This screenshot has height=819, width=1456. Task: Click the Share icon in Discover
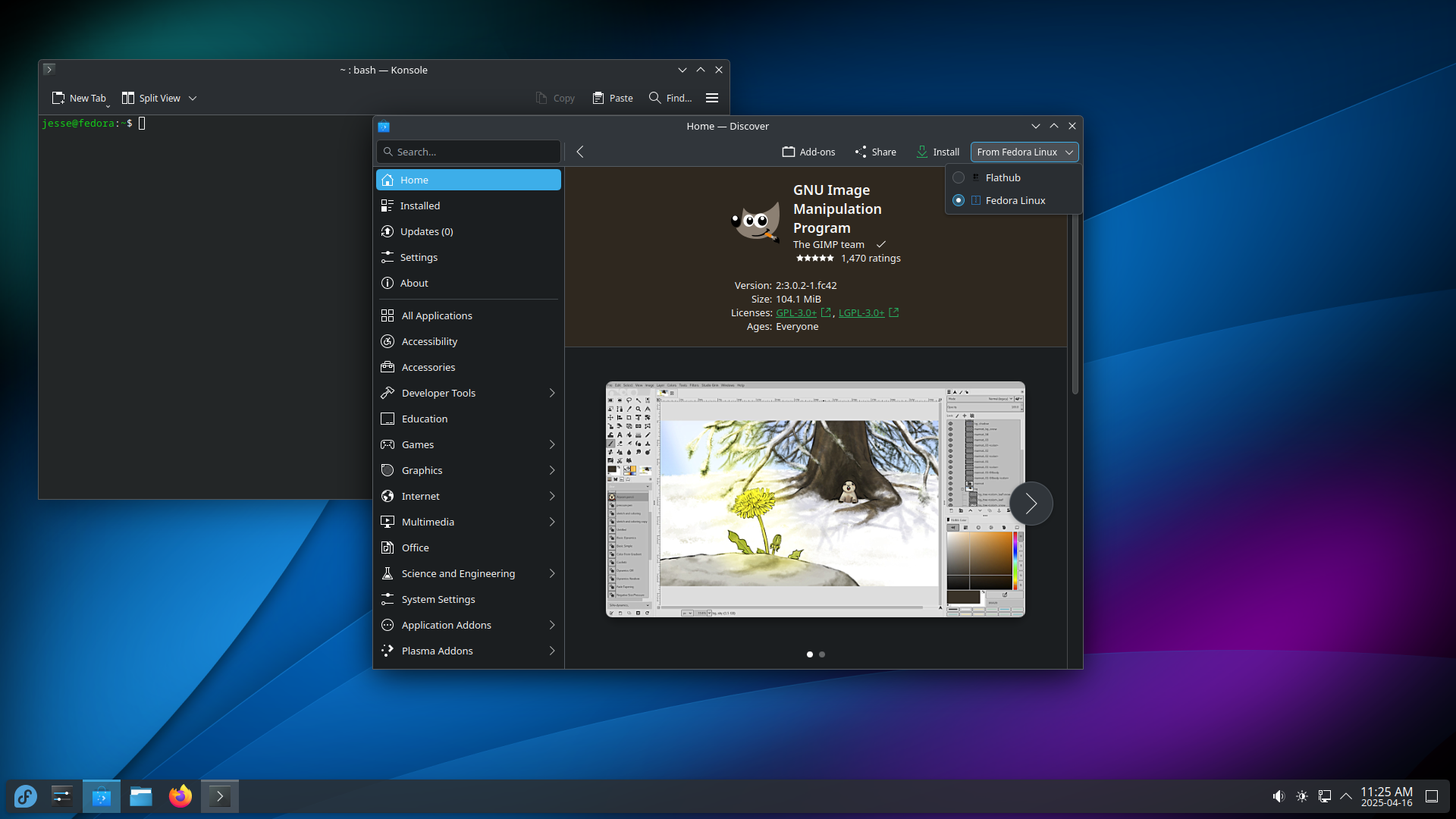click(861, 152)
